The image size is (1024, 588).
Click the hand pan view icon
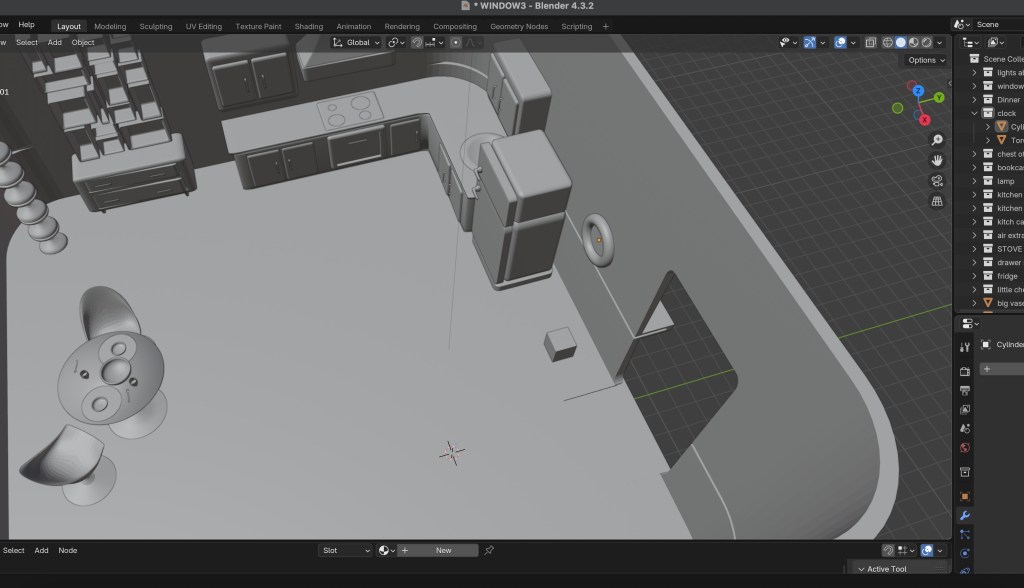937,160
